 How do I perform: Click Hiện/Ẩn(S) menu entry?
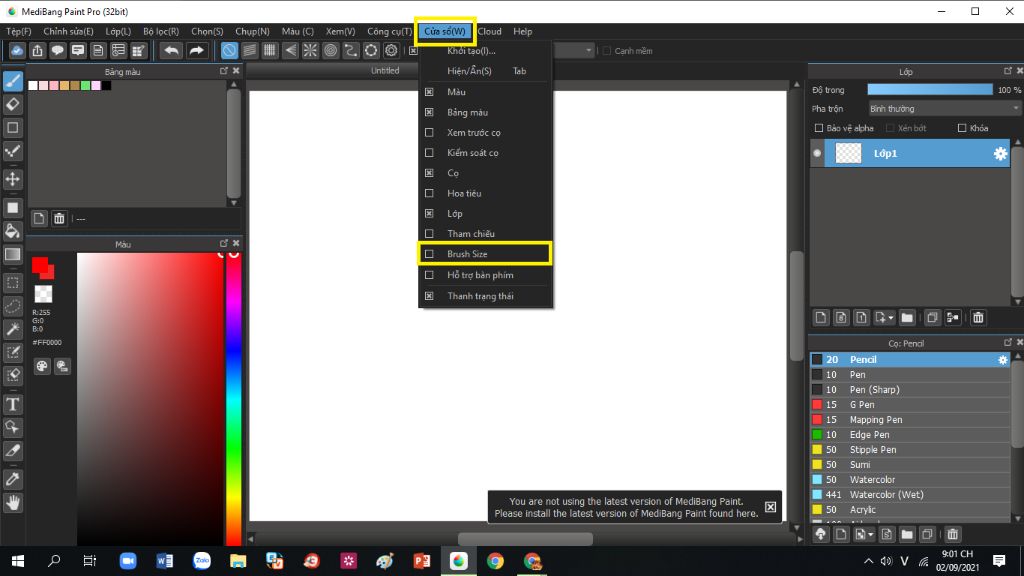pos(485,71)
